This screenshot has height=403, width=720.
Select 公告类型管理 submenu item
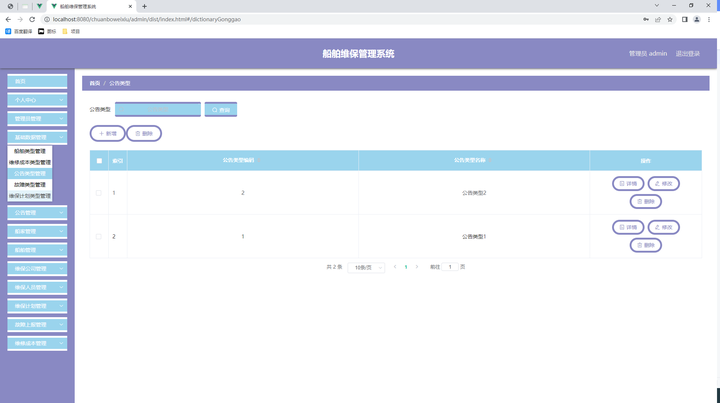pos(30,174)
